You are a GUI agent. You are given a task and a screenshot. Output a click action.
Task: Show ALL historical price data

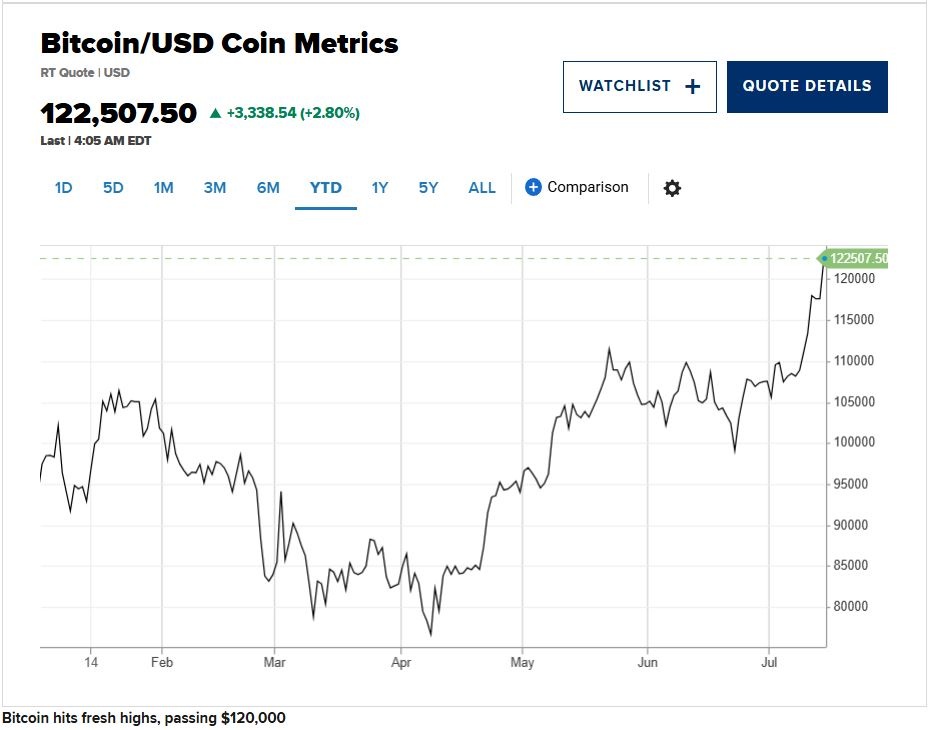pyautogui.click(x=482, y=188)
